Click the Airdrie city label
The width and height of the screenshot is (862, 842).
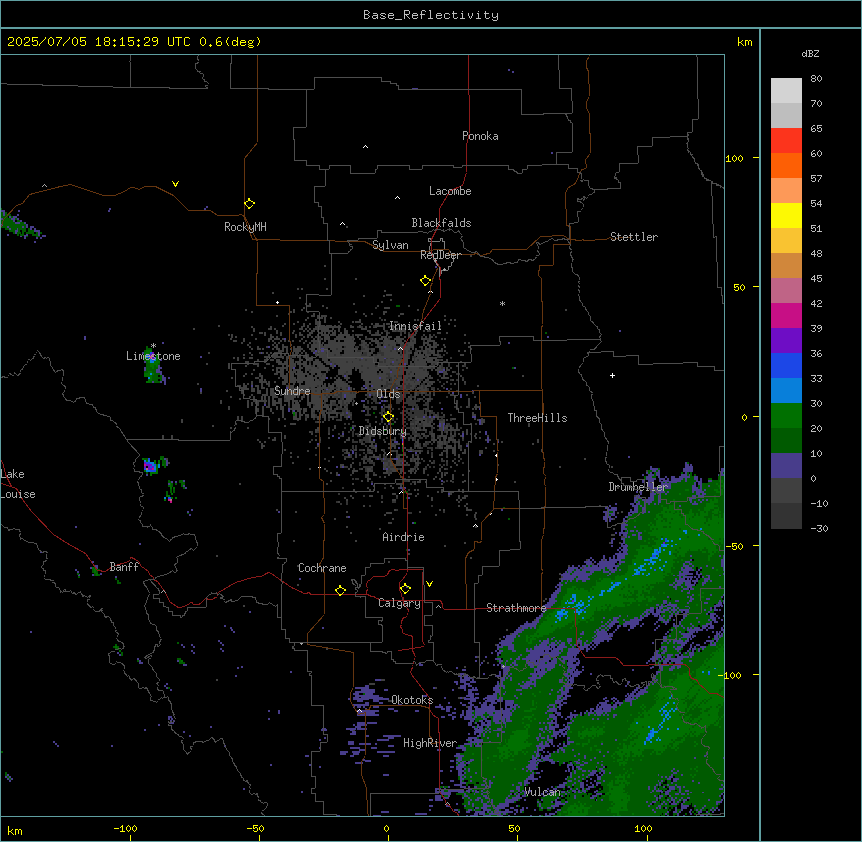403,537
